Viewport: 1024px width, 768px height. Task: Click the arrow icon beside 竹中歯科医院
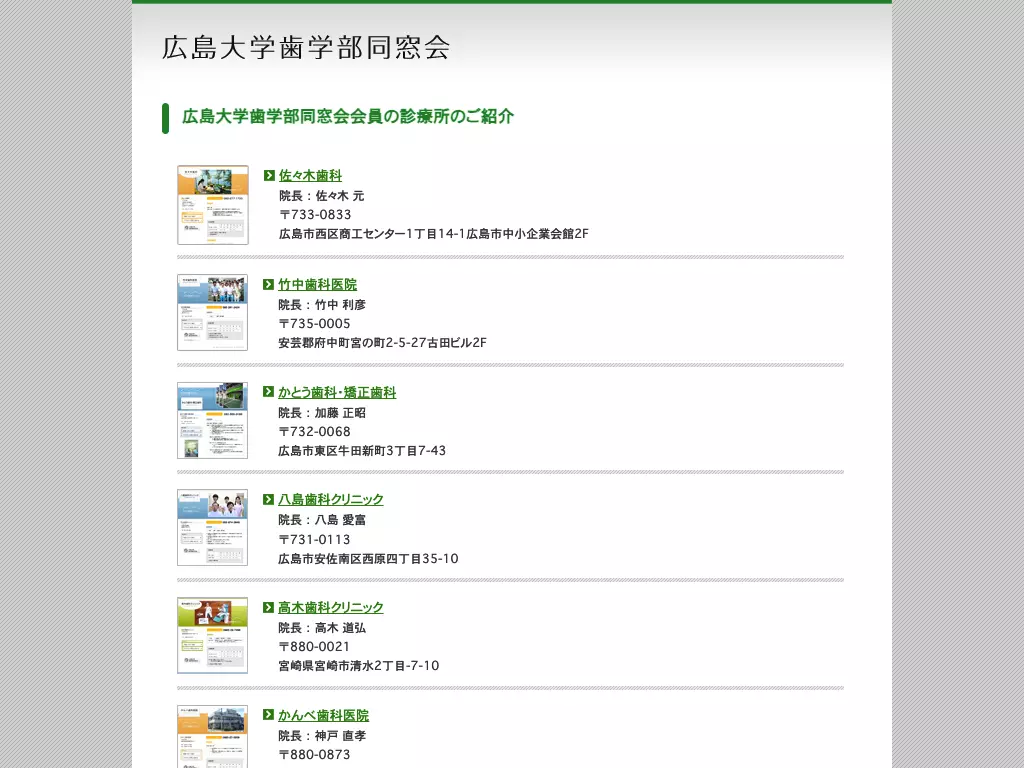pyautogui.click(x=268, y=284)
